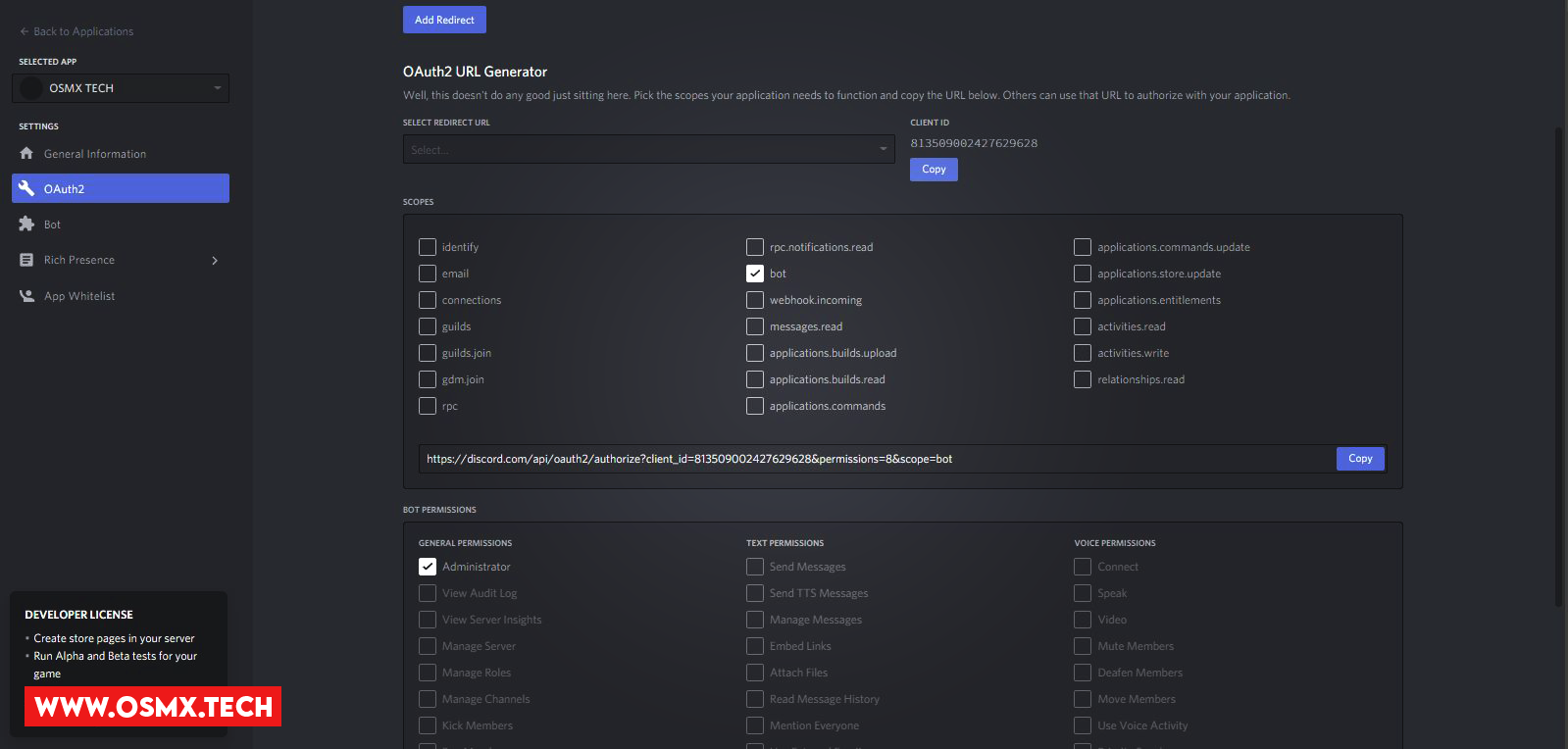Check the Embed Links permission
Image resolution: width=1568 pixels, height=749 pixels.
click(x=755, y=646)
